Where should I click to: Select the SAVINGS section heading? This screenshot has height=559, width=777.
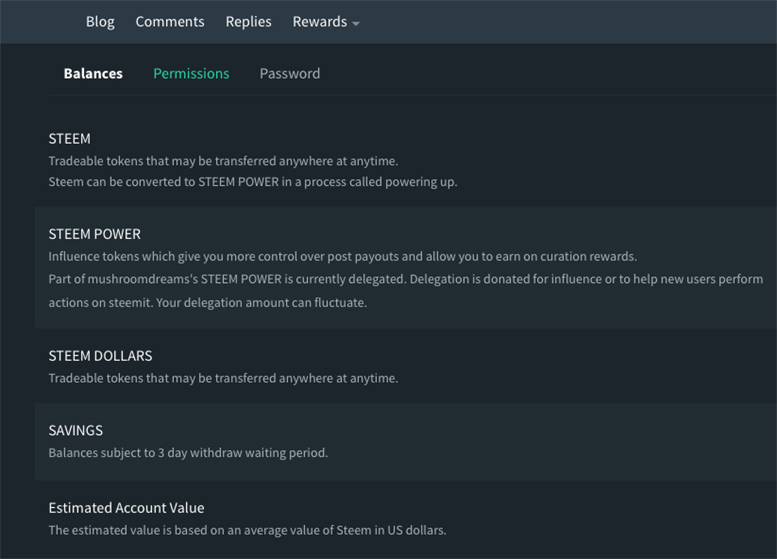click(x=76, y=430)
